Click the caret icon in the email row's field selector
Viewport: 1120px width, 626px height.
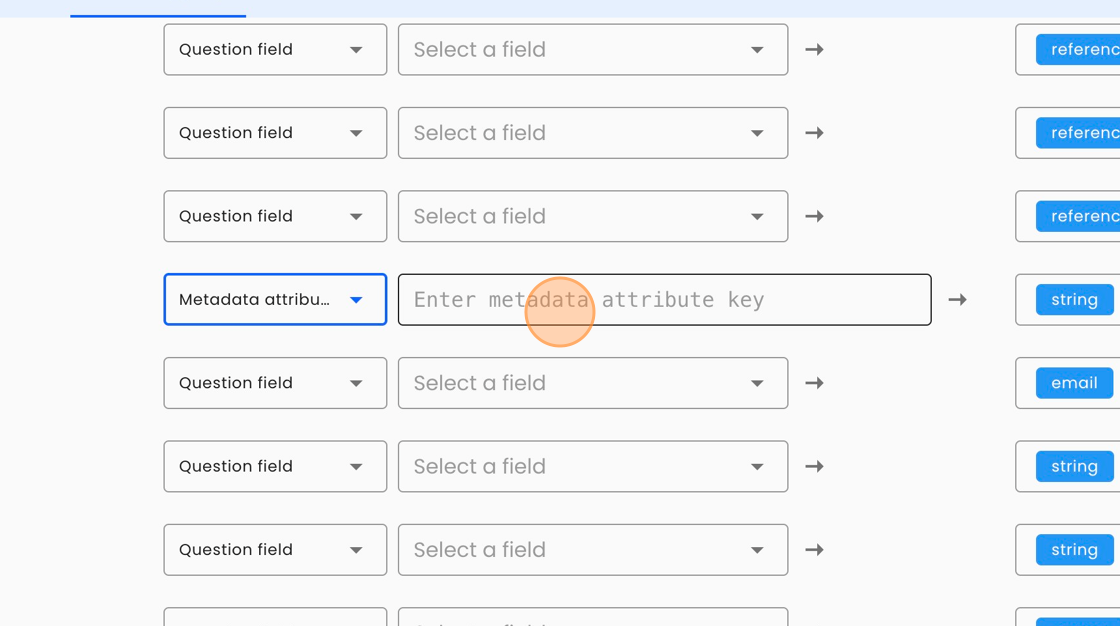tap(757, 383)
